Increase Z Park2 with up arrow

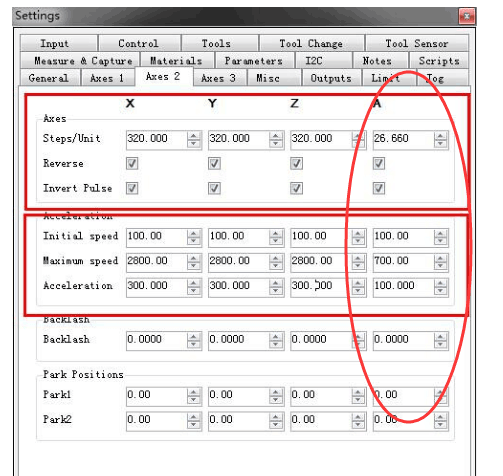pos(358,417)
